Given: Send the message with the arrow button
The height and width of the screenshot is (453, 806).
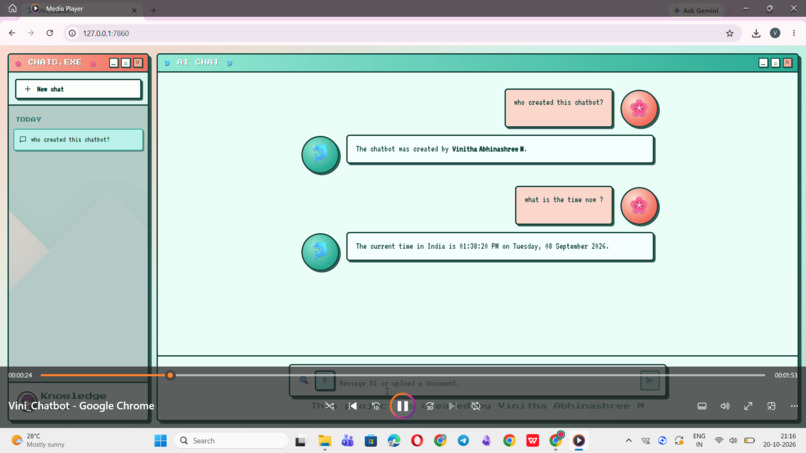Looking at the screenshot, I should 650,380.
